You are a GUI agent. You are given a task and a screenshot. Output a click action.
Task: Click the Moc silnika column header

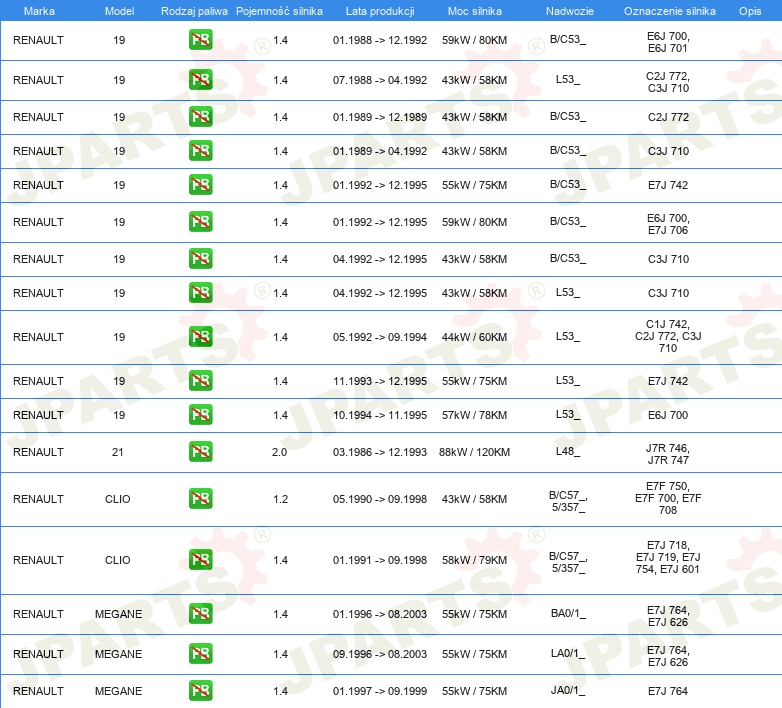coord(474,11)
